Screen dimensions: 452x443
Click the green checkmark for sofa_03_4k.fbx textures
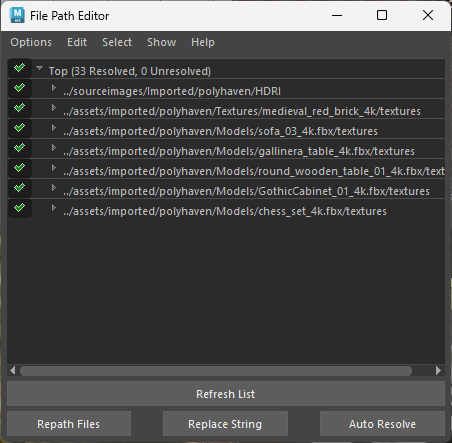pyautogui.click(x=20, y=128)
